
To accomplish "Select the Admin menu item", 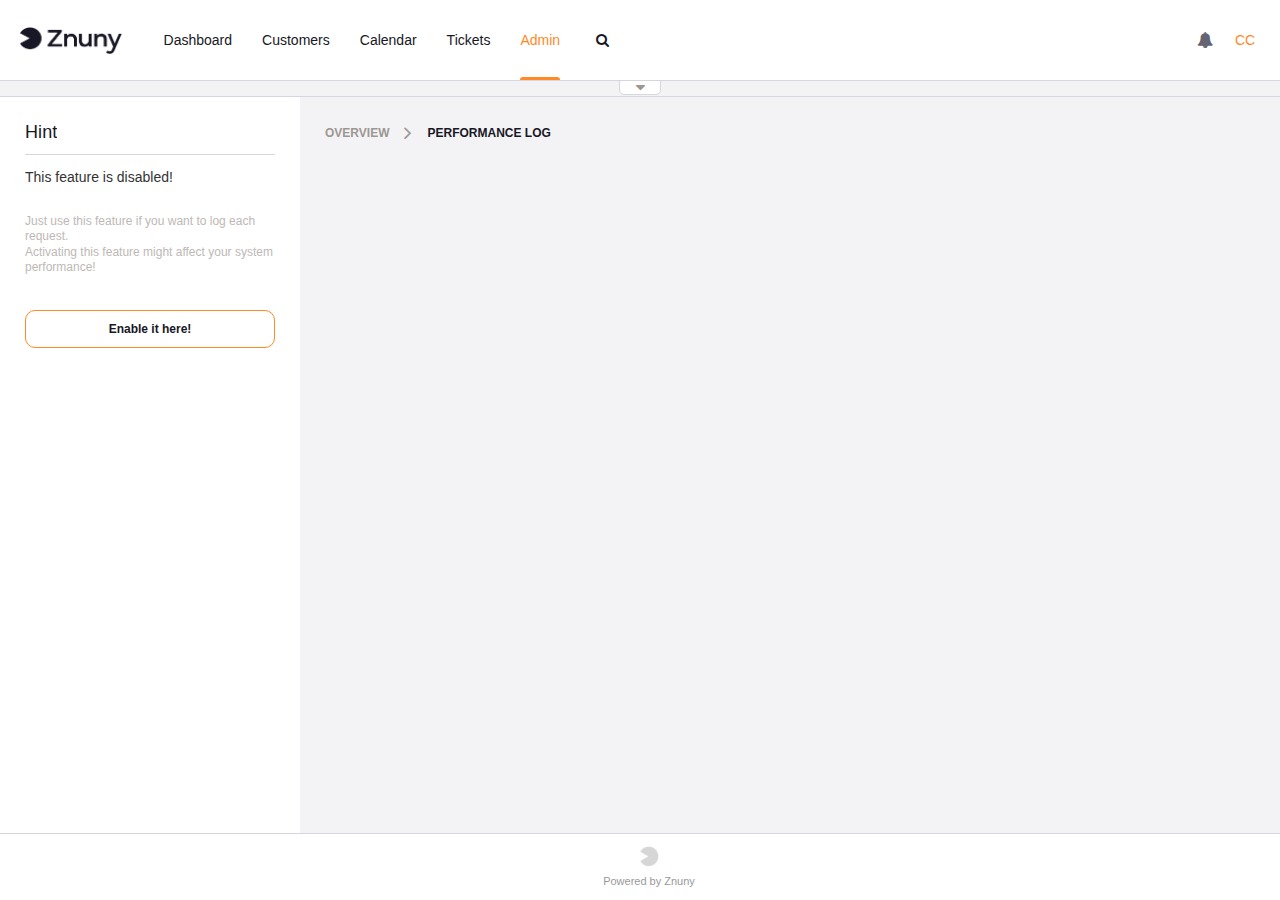I will [x=540, y=40].
